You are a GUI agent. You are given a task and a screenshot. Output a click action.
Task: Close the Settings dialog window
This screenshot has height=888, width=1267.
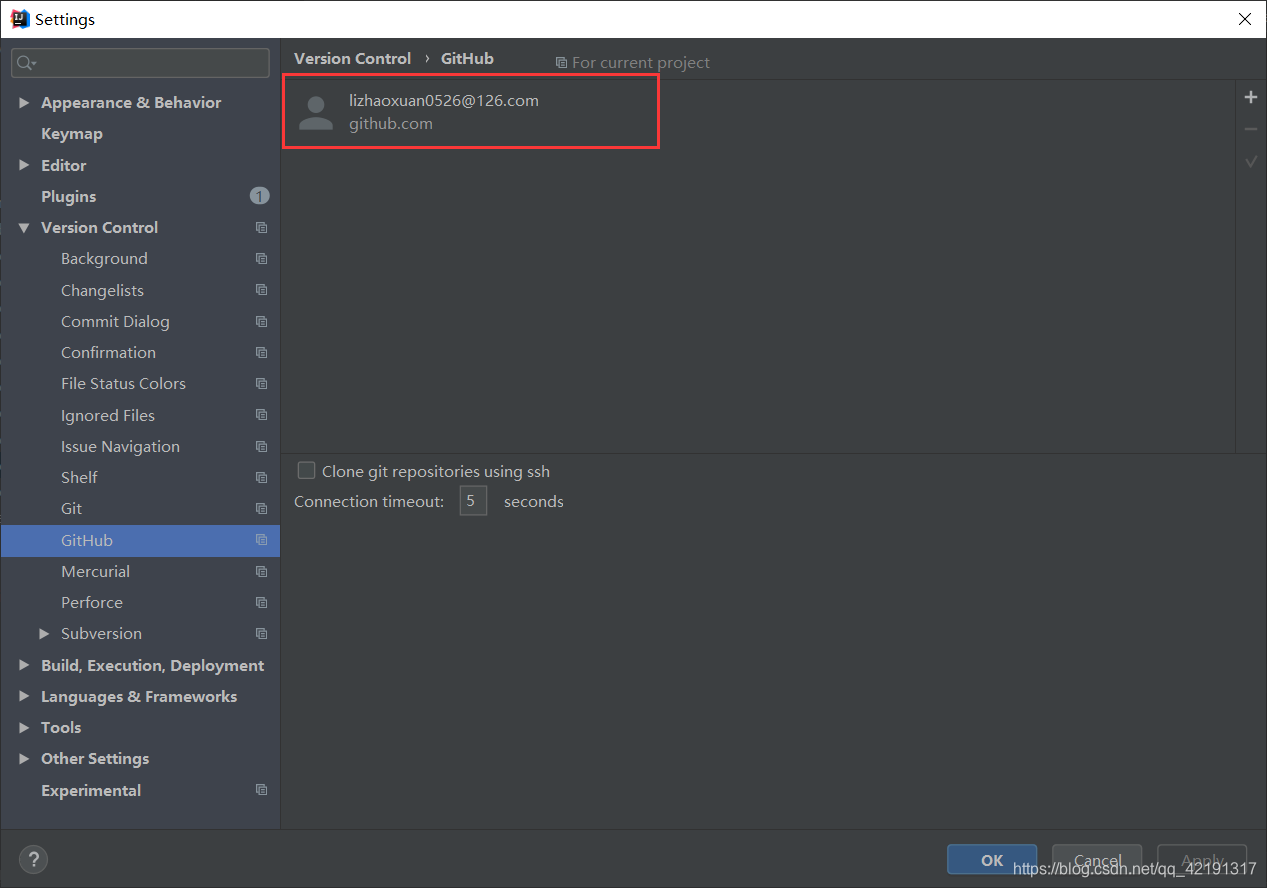[x=1244, y=19]
